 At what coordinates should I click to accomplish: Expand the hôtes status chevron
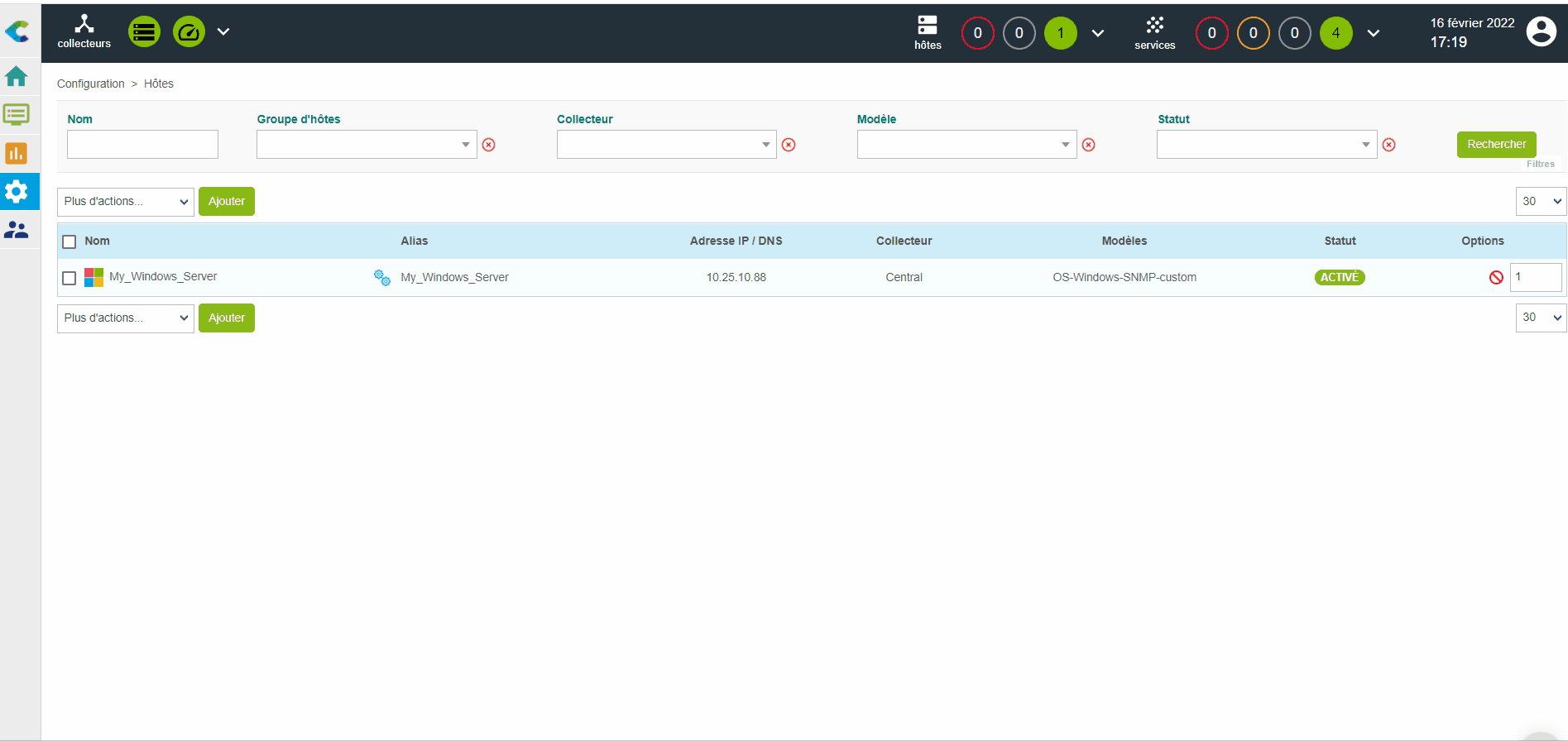[1098, 33]
